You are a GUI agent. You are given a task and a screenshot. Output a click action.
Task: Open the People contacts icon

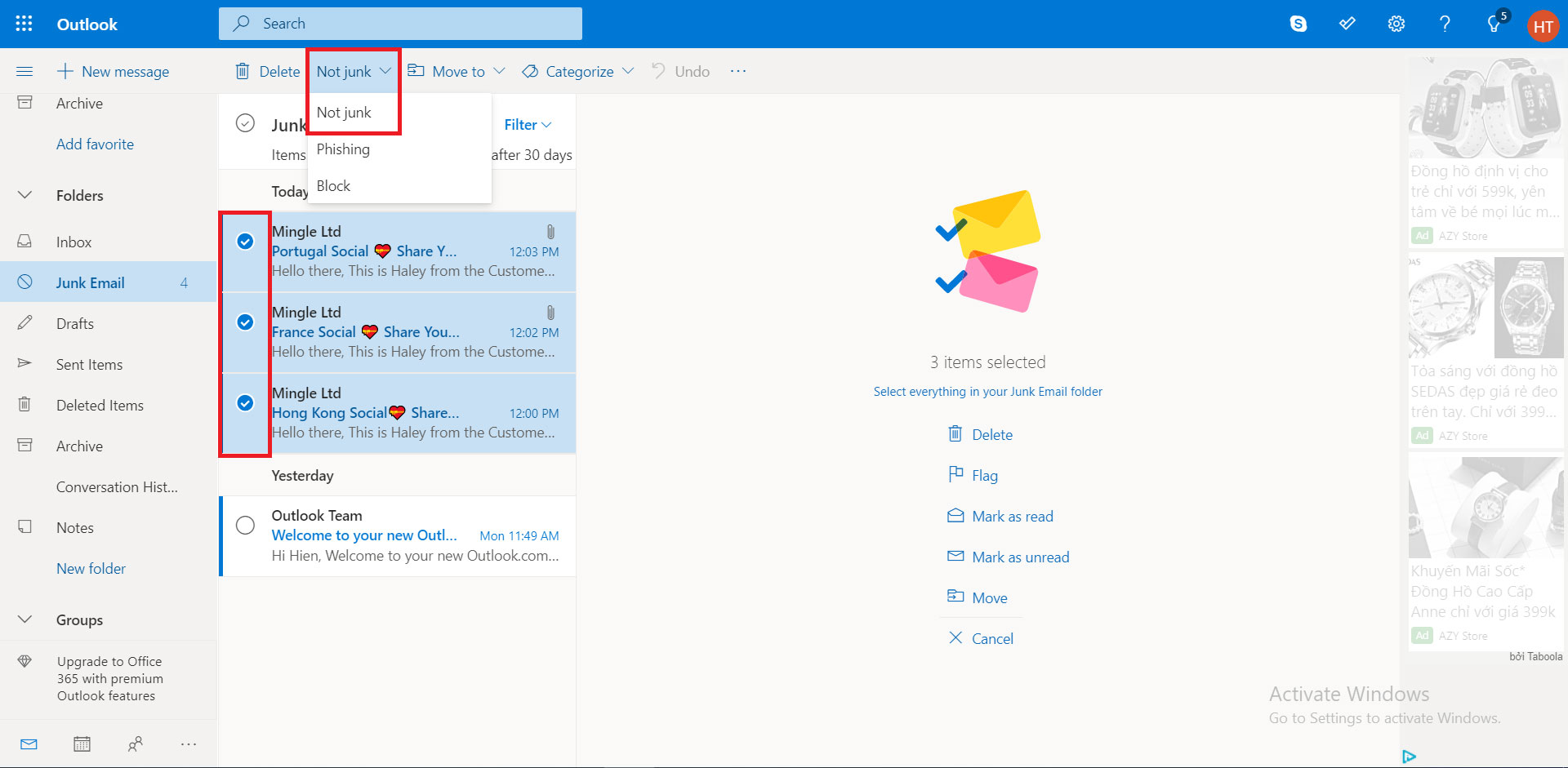[135, 744]
